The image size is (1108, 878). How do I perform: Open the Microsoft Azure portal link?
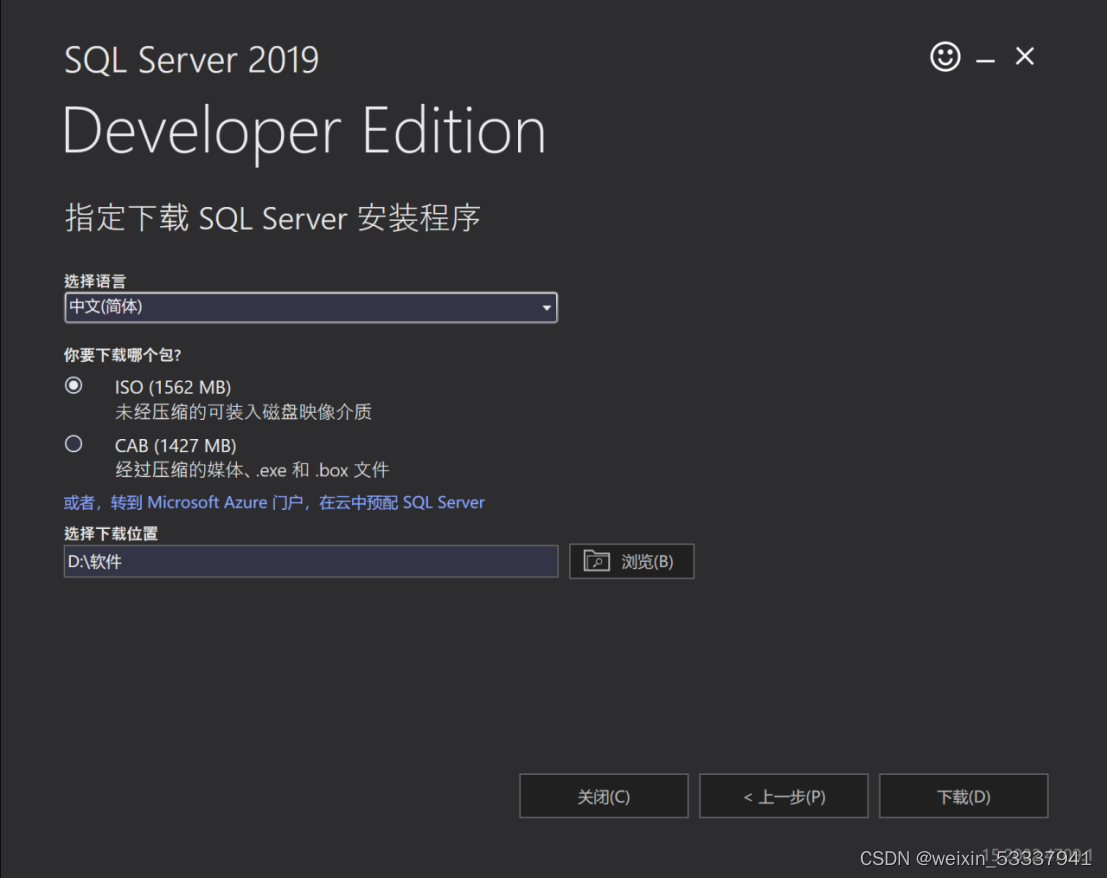[x=274, y=502]
